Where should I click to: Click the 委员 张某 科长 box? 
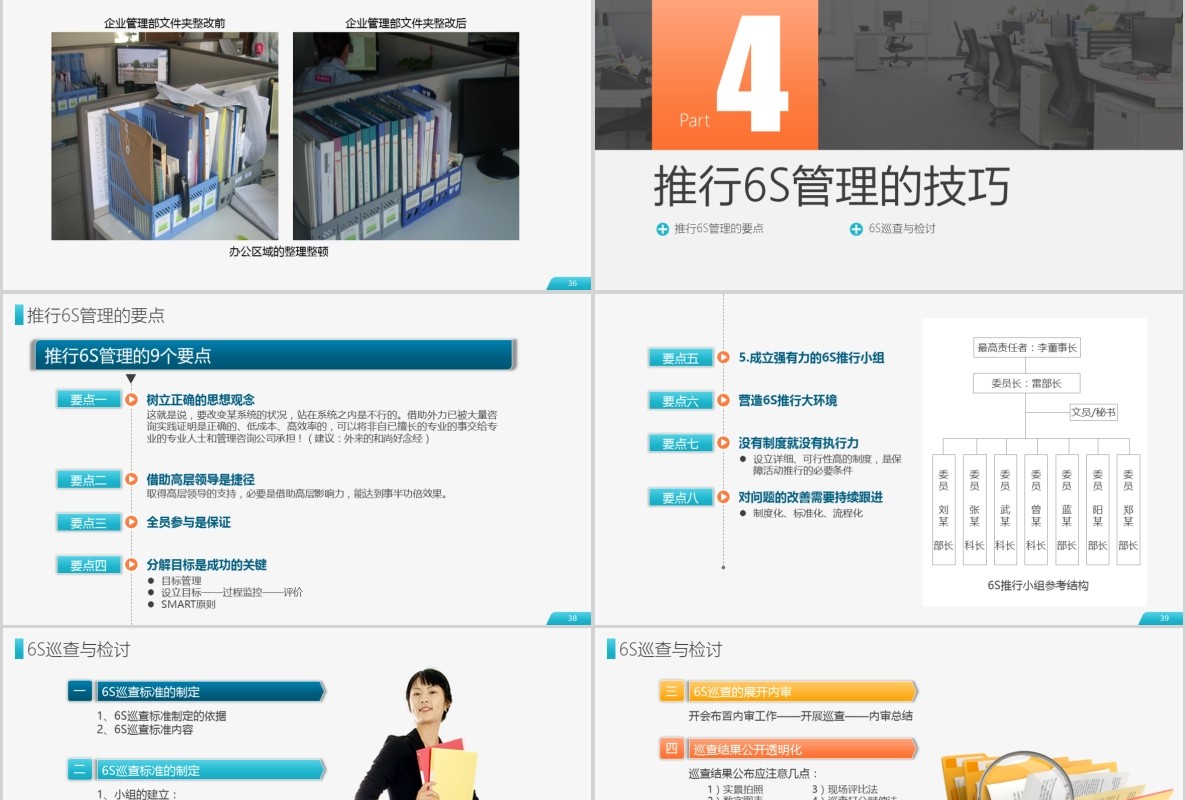click(x=974, y=509)
